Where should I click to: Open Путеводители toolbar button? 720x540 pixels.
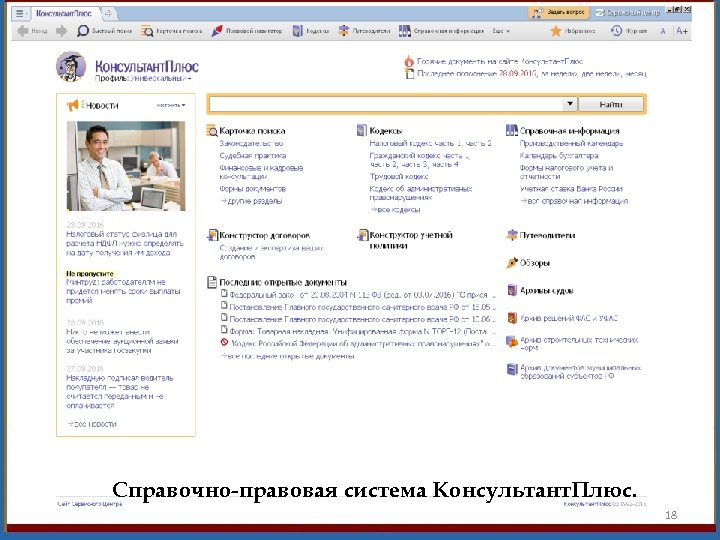pos(364,31)
